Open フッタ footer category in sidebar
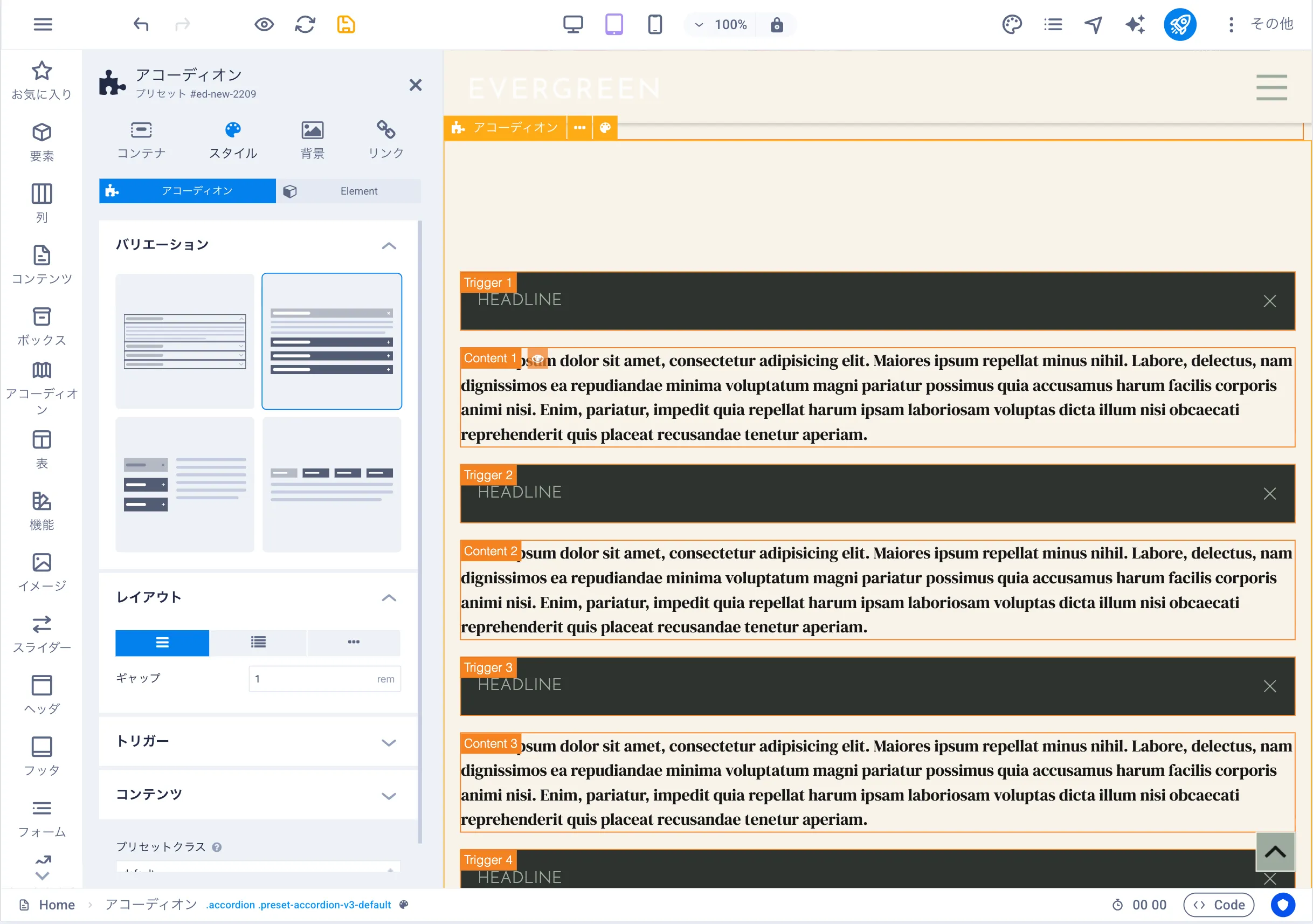 tap(42, 756)
